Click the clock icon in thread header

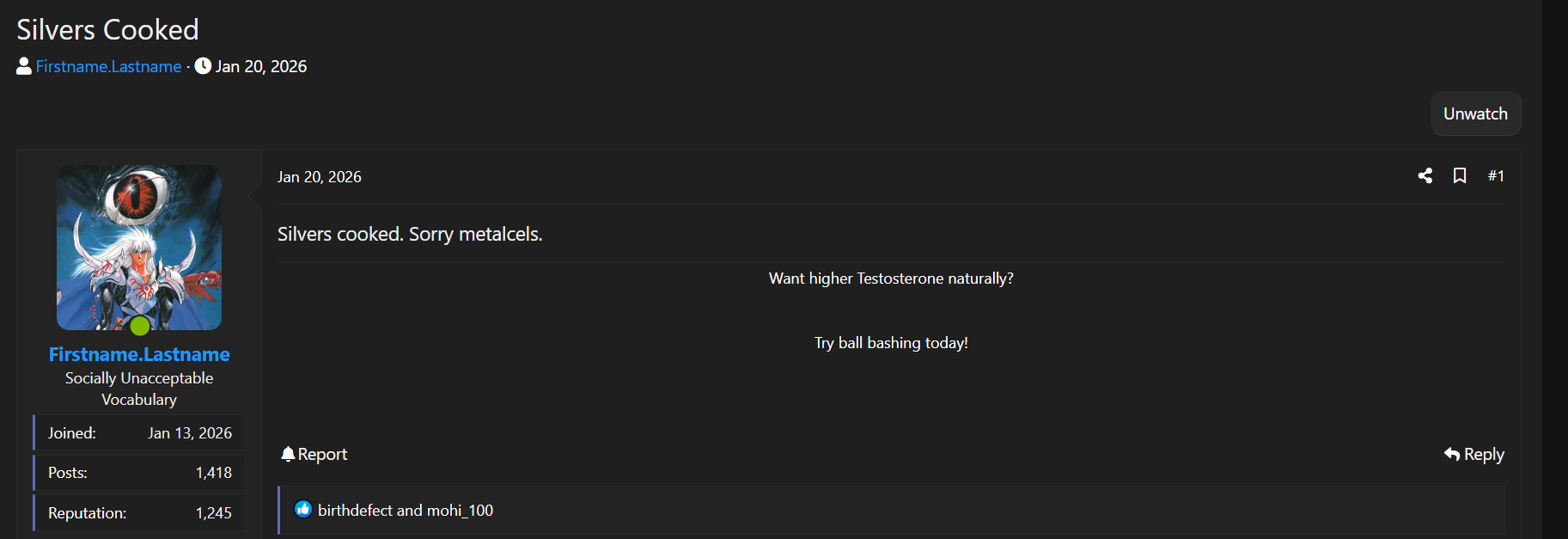click(x=203, y=66)
